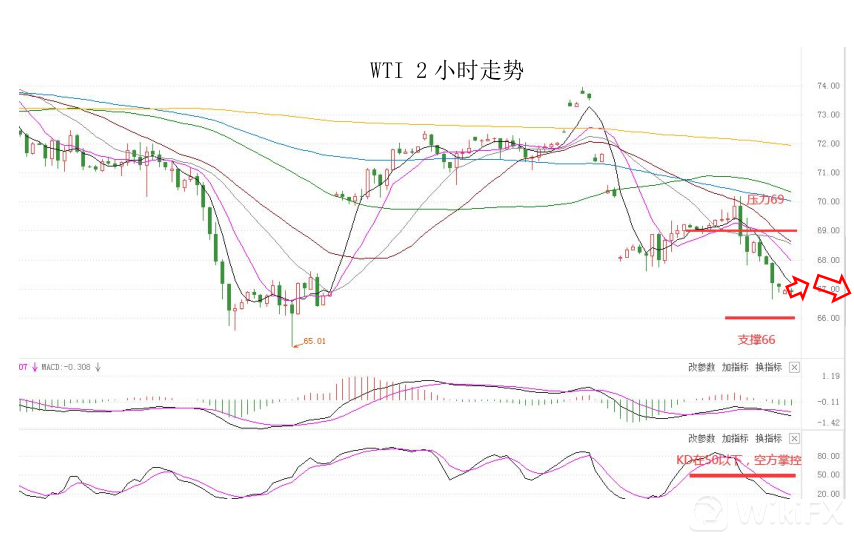Close the KD indicator panel

794,439
